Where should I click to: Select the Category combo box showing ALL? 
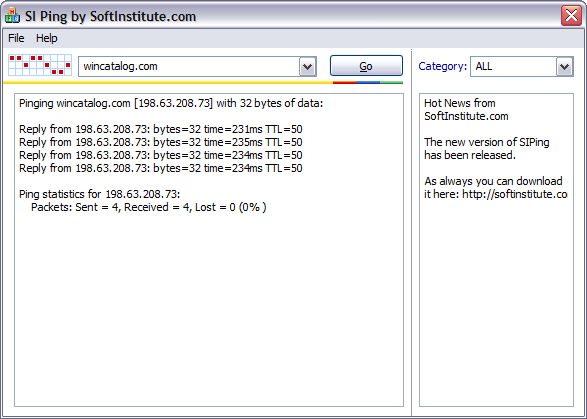click(x=522, y=67)
